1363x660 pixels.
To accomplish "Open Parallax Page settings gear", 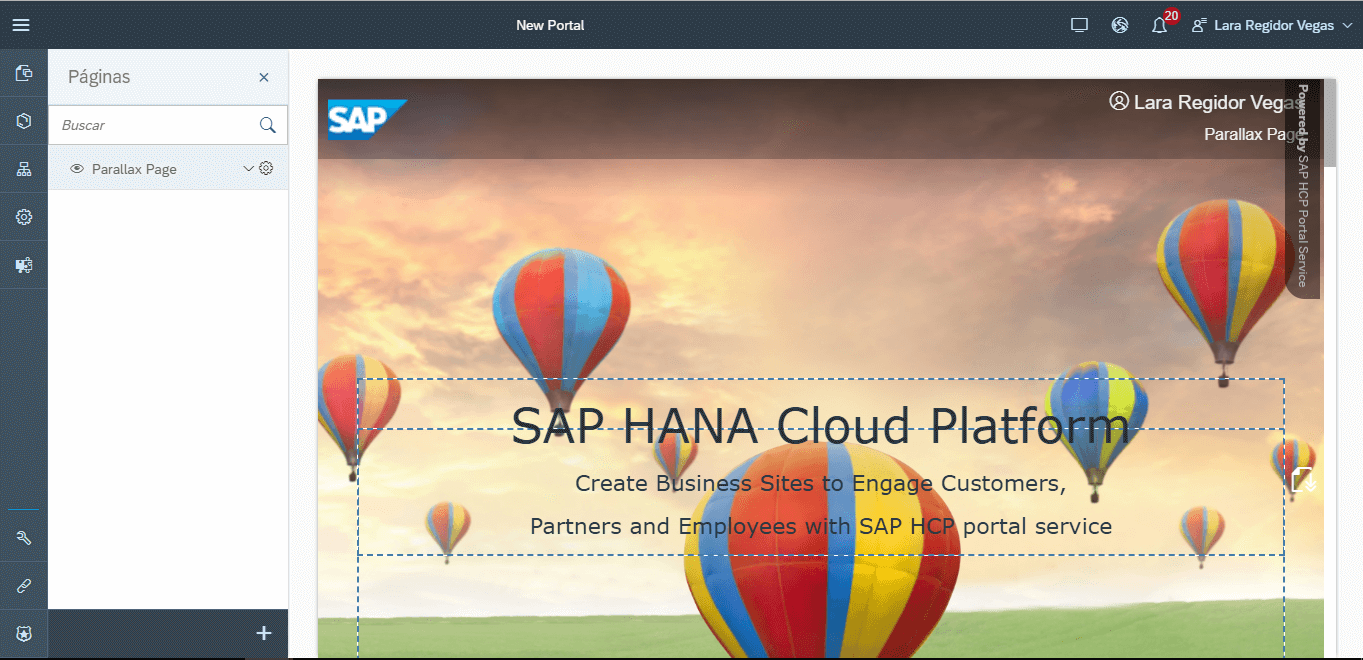I will (266, 169).
